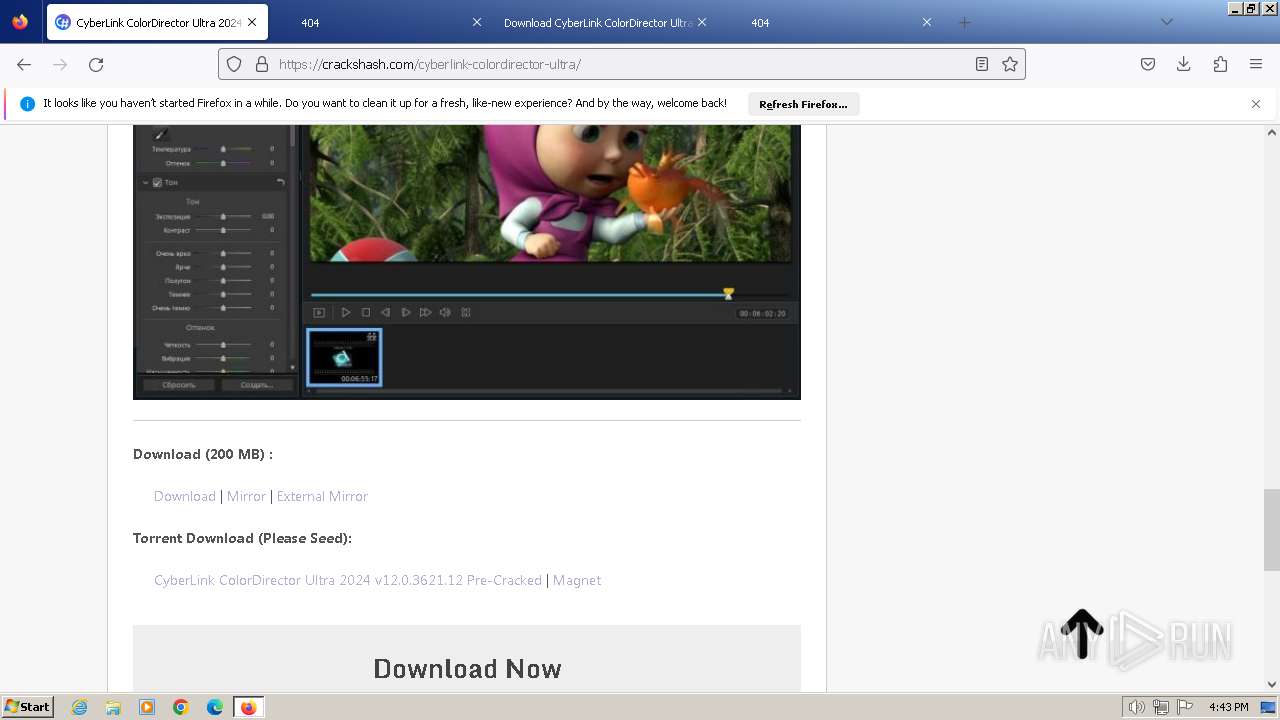
Task: Close the first 404 tab
Action: point(476,22)
